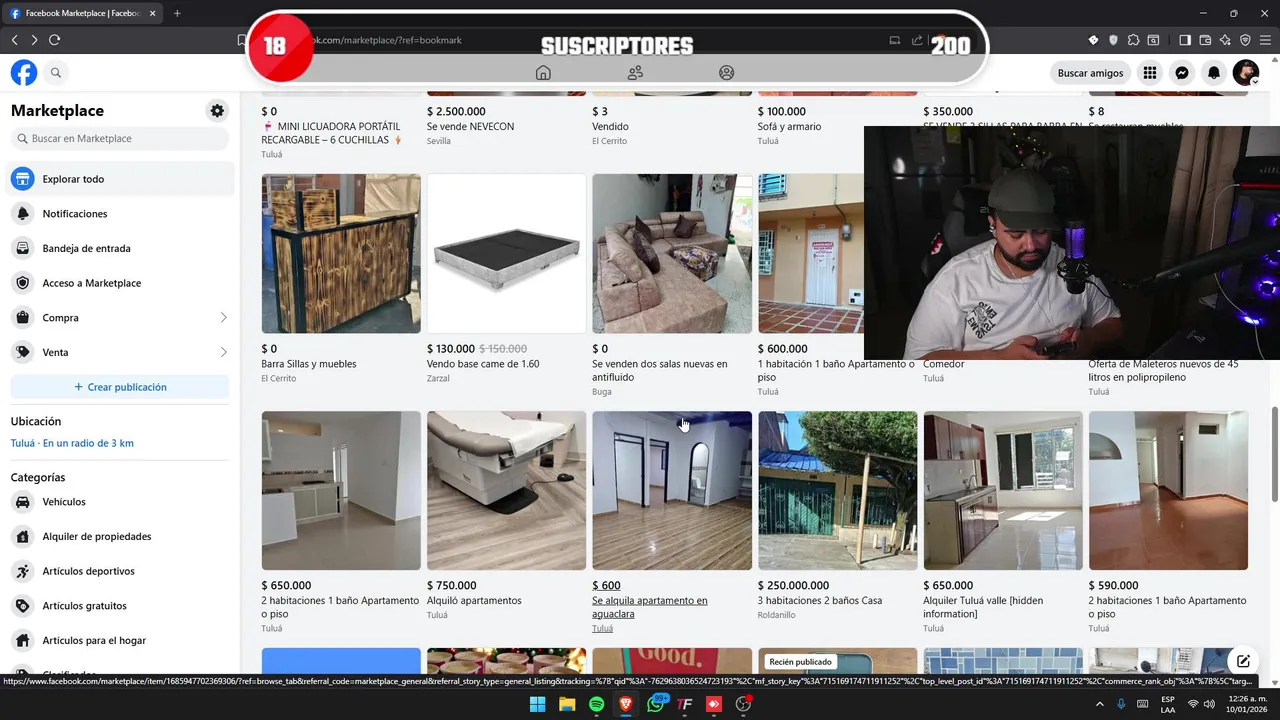Viewport: 1280px width, 720px height.
Task: Click the Acceso a Marketplace shield icon
Action: click(x=23, y=283)
